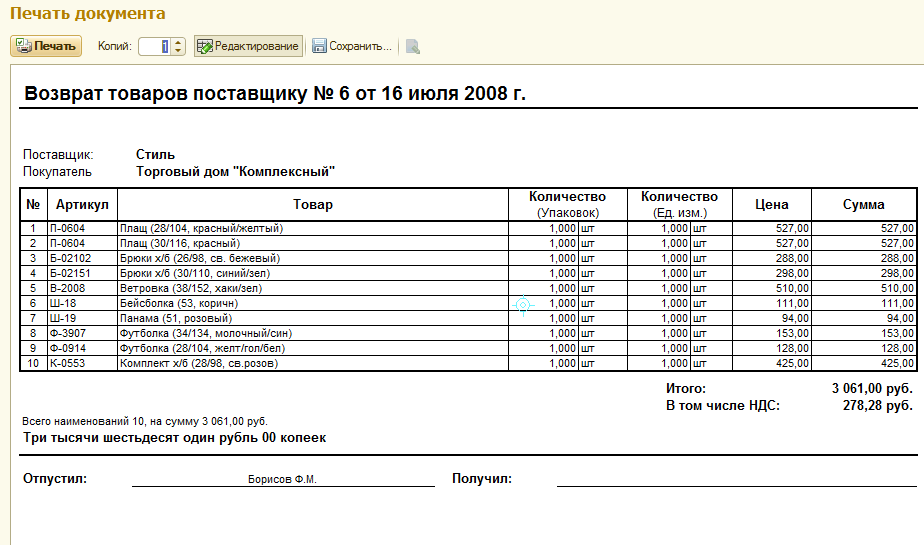Click the price cell 510,00 in Цена column
This screenshot has width=924, height=545.
pyautogui.click(x=771, y=288)
